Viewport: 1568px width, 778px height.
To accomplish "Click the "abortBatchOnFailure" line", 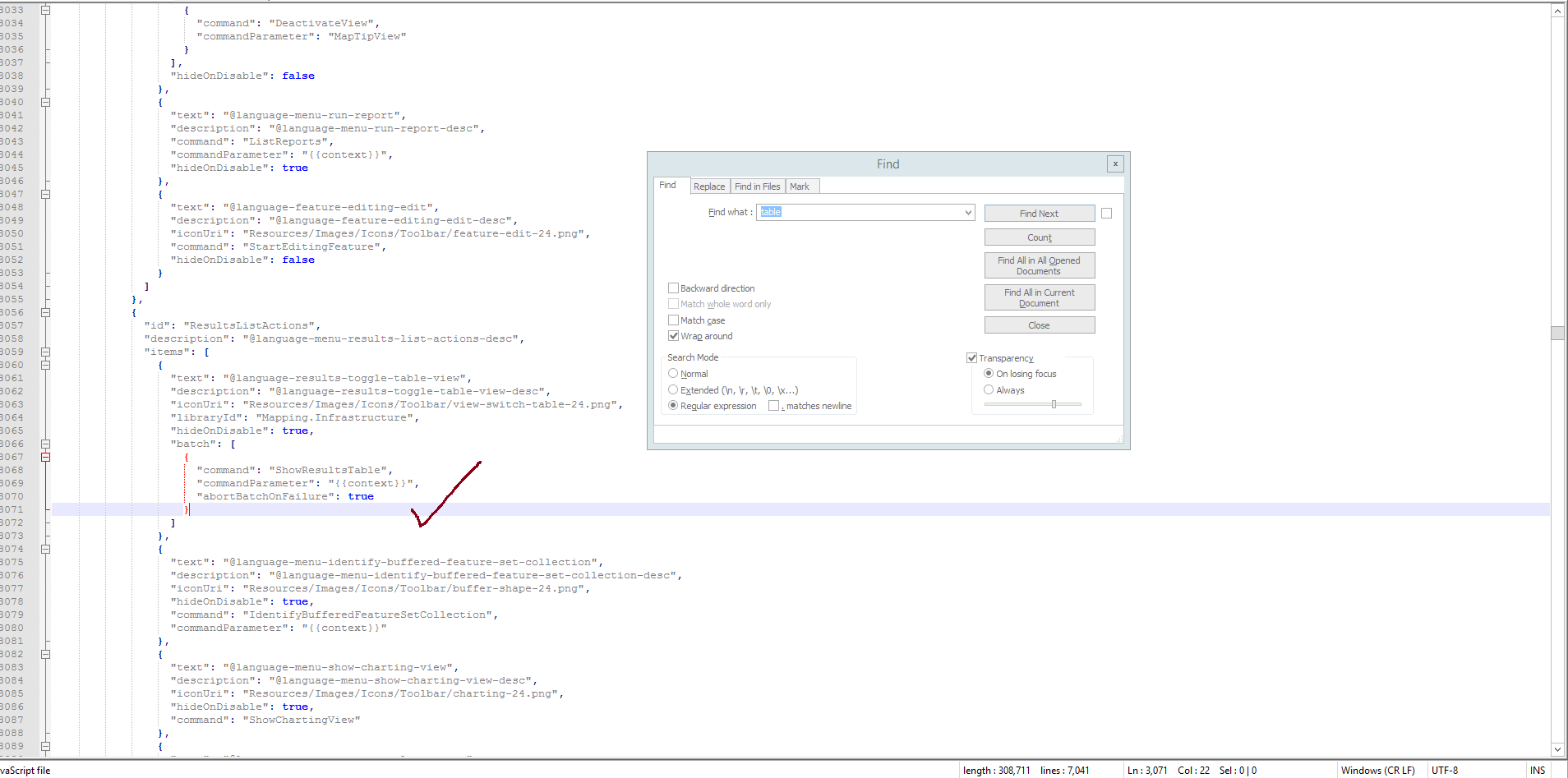I will pos(285,496).
